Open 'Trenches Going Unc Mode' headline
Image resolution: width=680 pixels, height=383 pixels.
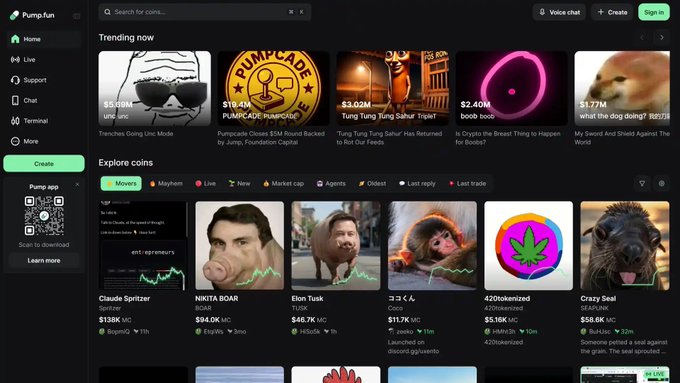(x=136, y=134)
